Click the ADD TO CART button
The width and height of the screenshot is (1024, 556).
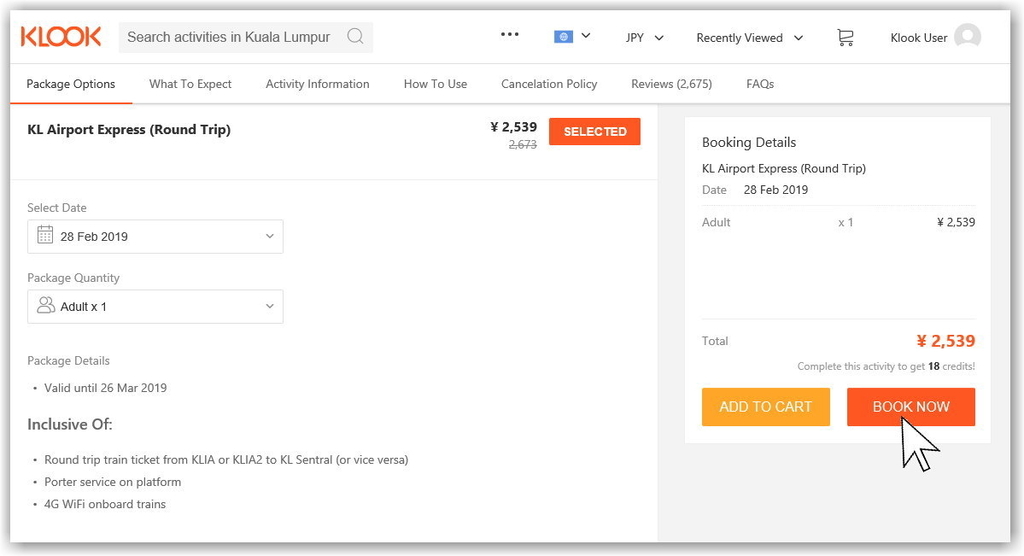click(x=765, y=406)
